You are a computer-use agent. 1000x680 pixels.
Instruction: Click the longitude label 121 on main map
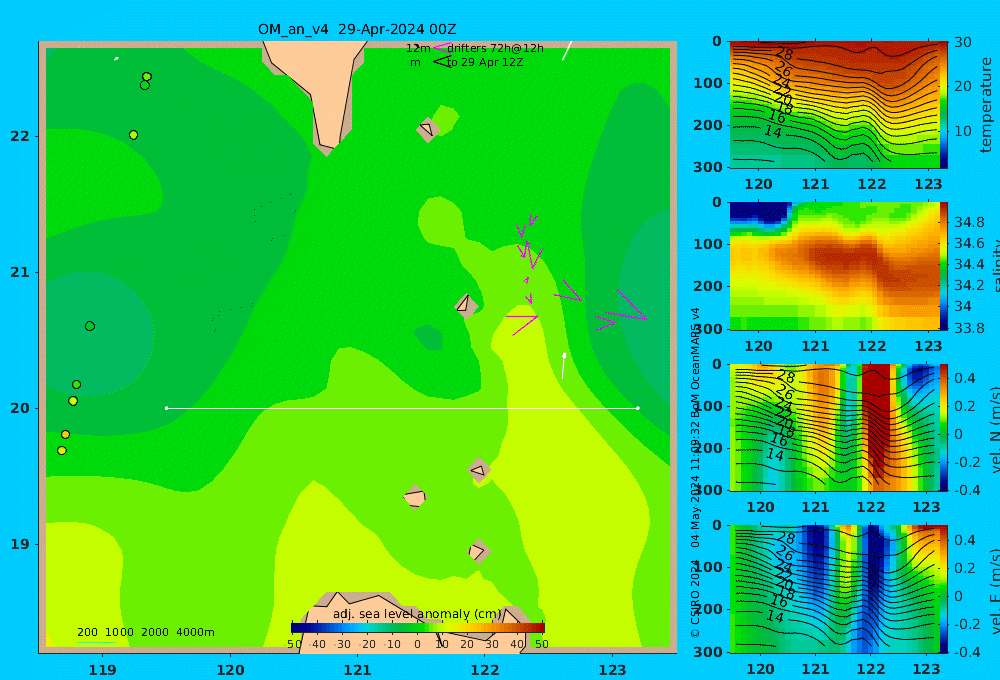[x=357, y=670]
